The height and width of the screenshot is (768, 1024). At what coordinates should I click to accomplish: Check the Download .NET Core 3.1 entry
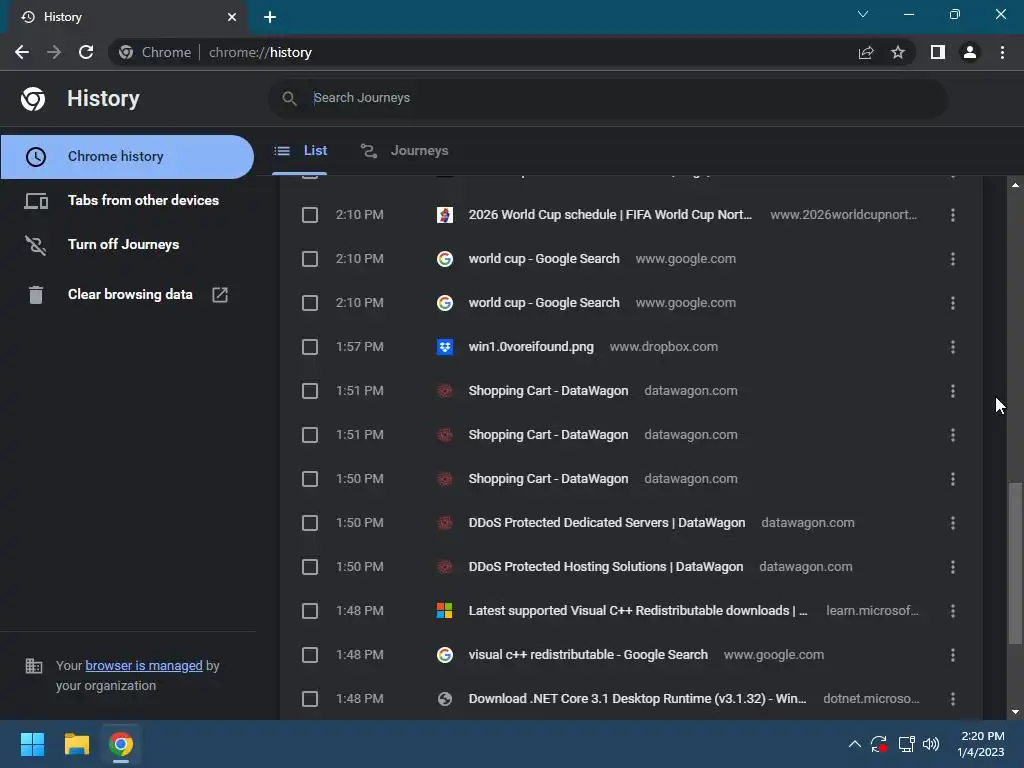[x=310, y=699]
